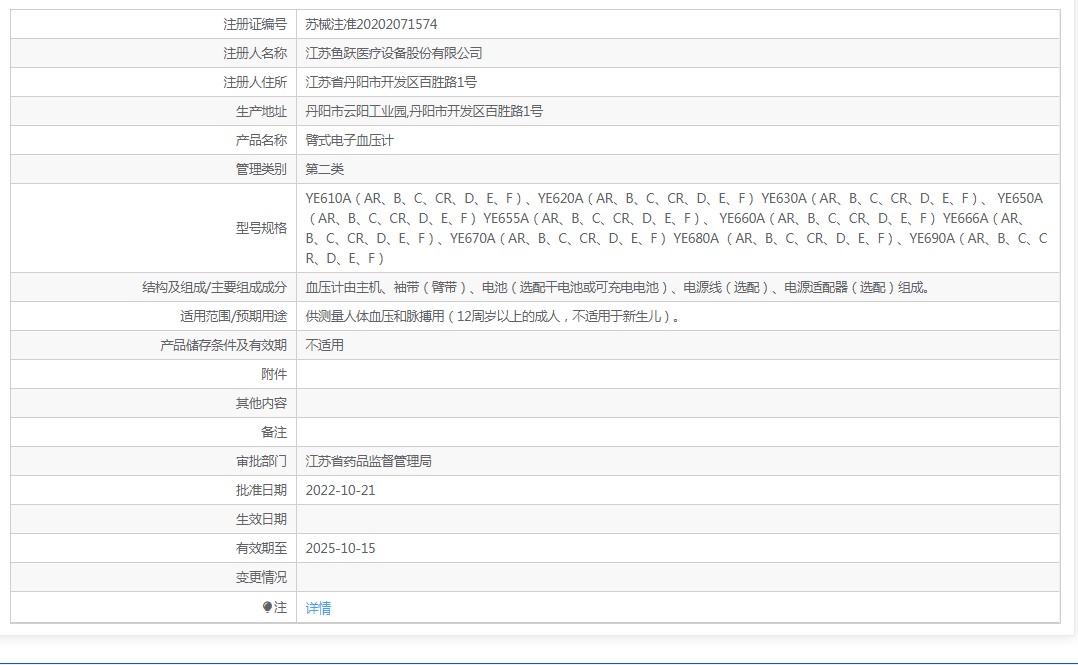Screen dimensions: 1078x665
Task: Click the model specification text starting YE610A
Action: pyautogui.click(x=677, y=228)
